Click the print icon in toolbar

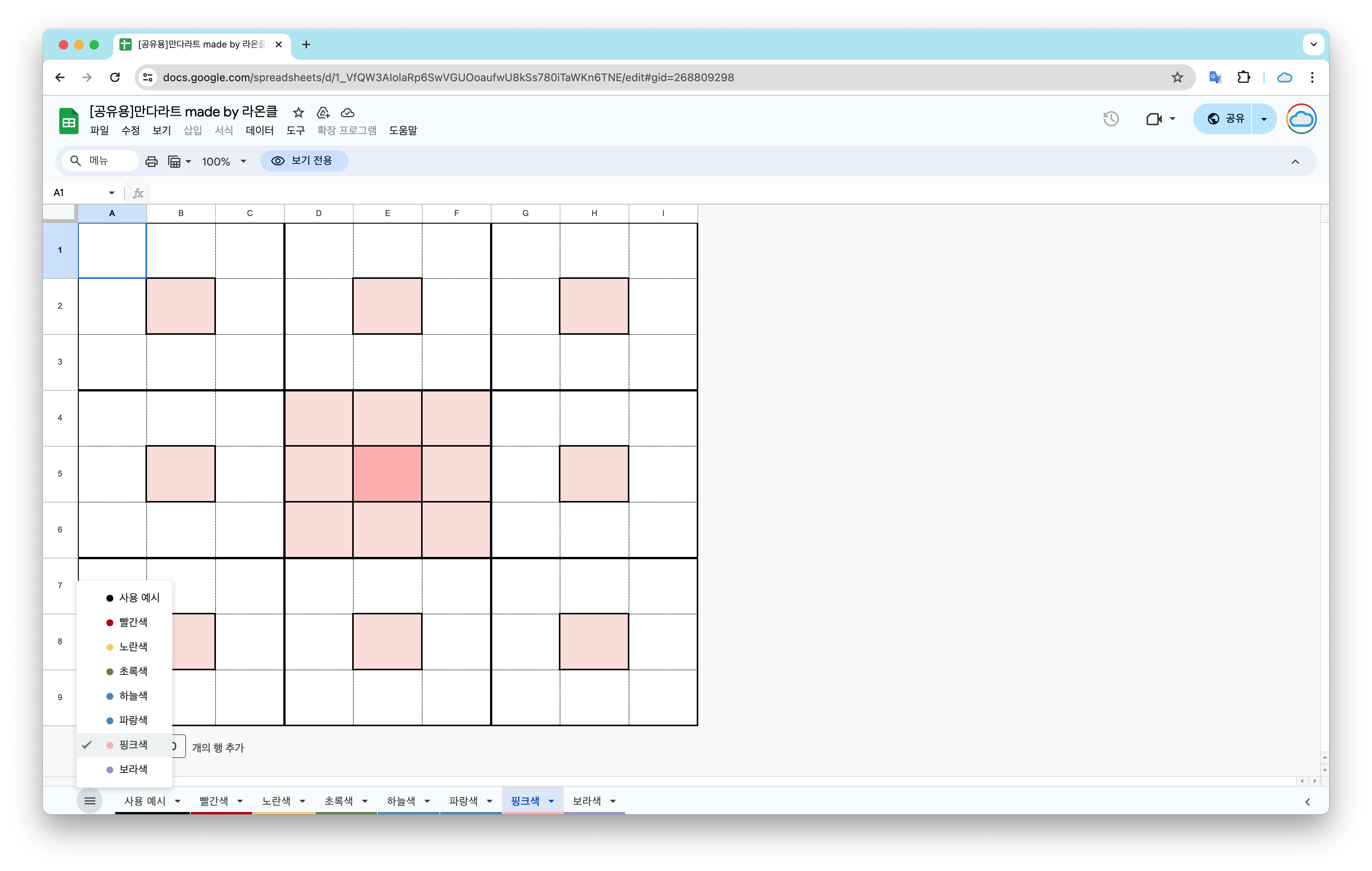point(151,161)
